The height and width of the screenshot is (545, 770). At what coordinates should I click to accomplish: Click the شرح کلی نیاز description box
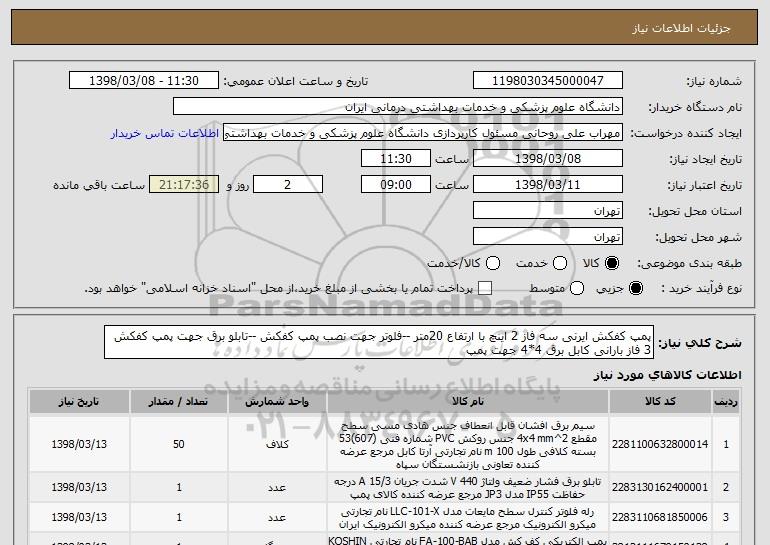click(x=379, y=342)
